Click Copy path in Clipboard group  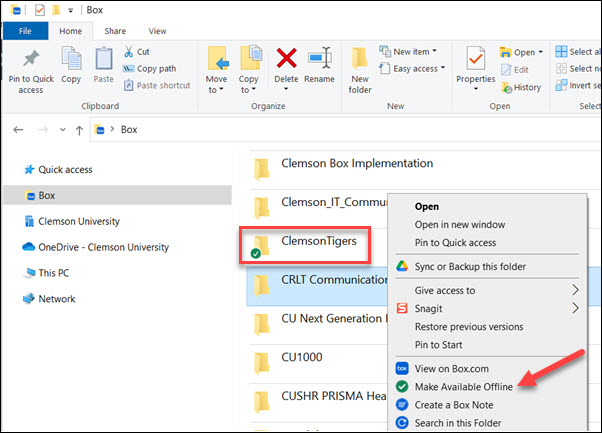click(150, 69)
